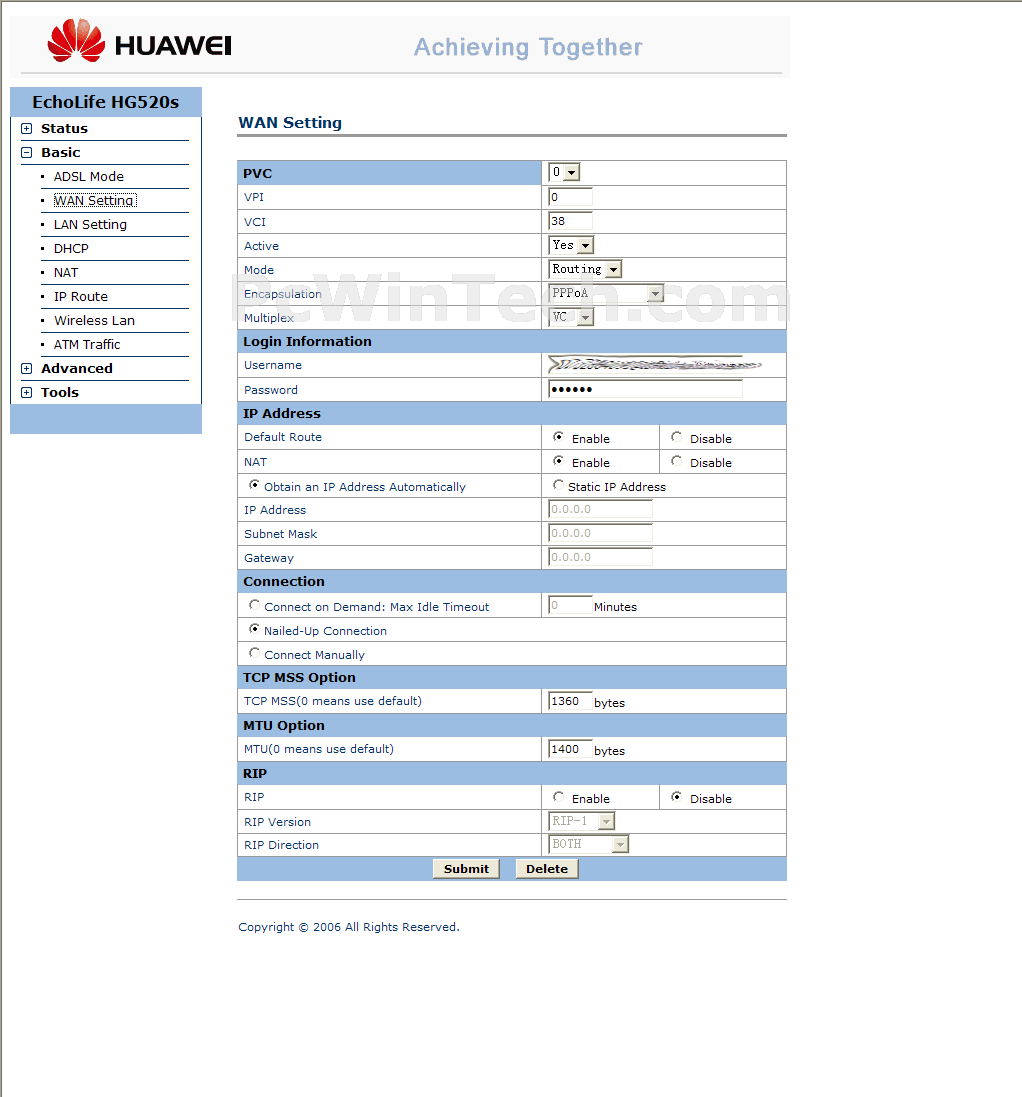Click the Max Idle Timeout minutes field
The image size is (1022, 1097).
[x=571, y=605]
